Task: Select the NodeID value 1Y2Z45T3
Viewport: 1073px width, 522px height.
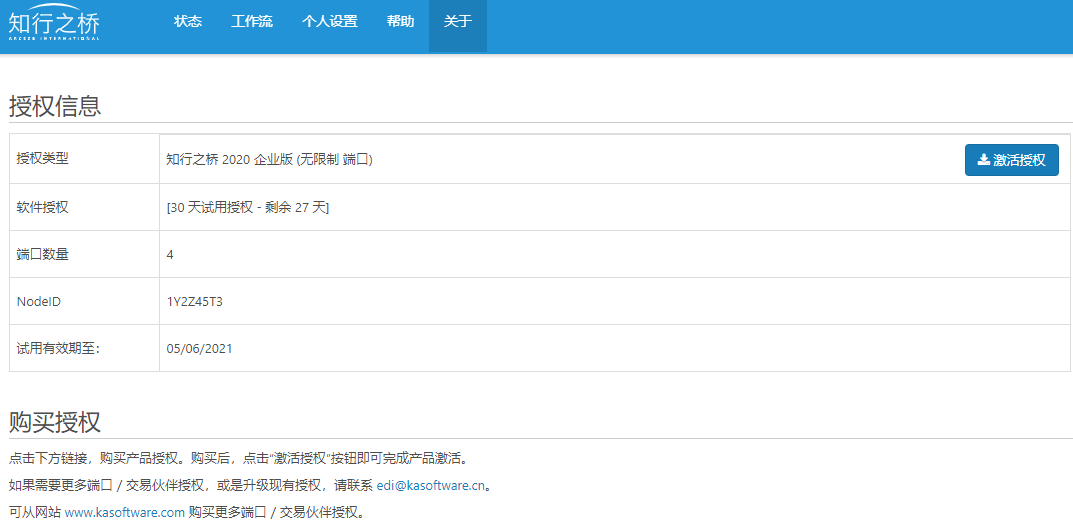Action: [x=194, y=301]
